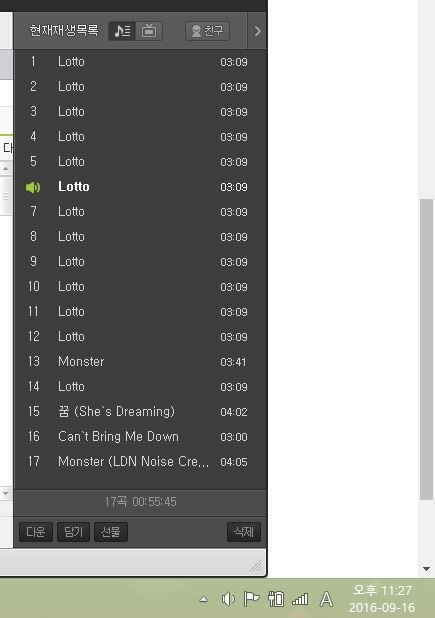The height and width of the screenshot is (618, 435).
Task: Click the 다운 download button
Action: pyautogui.click(x=36, y=532)
